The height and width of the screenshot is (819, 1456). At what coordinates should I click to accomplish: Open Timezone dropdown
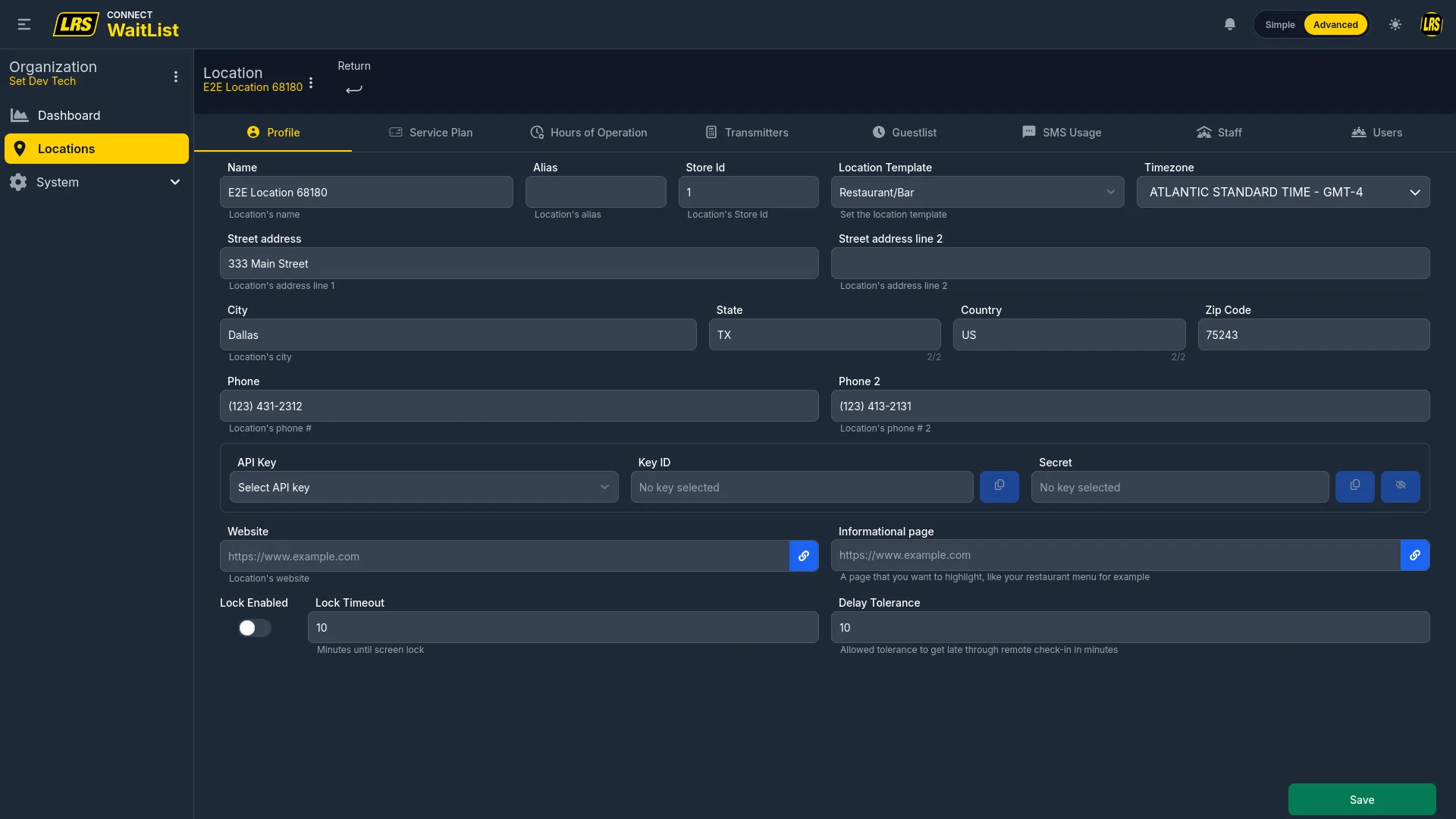[x=1283, y=192]
